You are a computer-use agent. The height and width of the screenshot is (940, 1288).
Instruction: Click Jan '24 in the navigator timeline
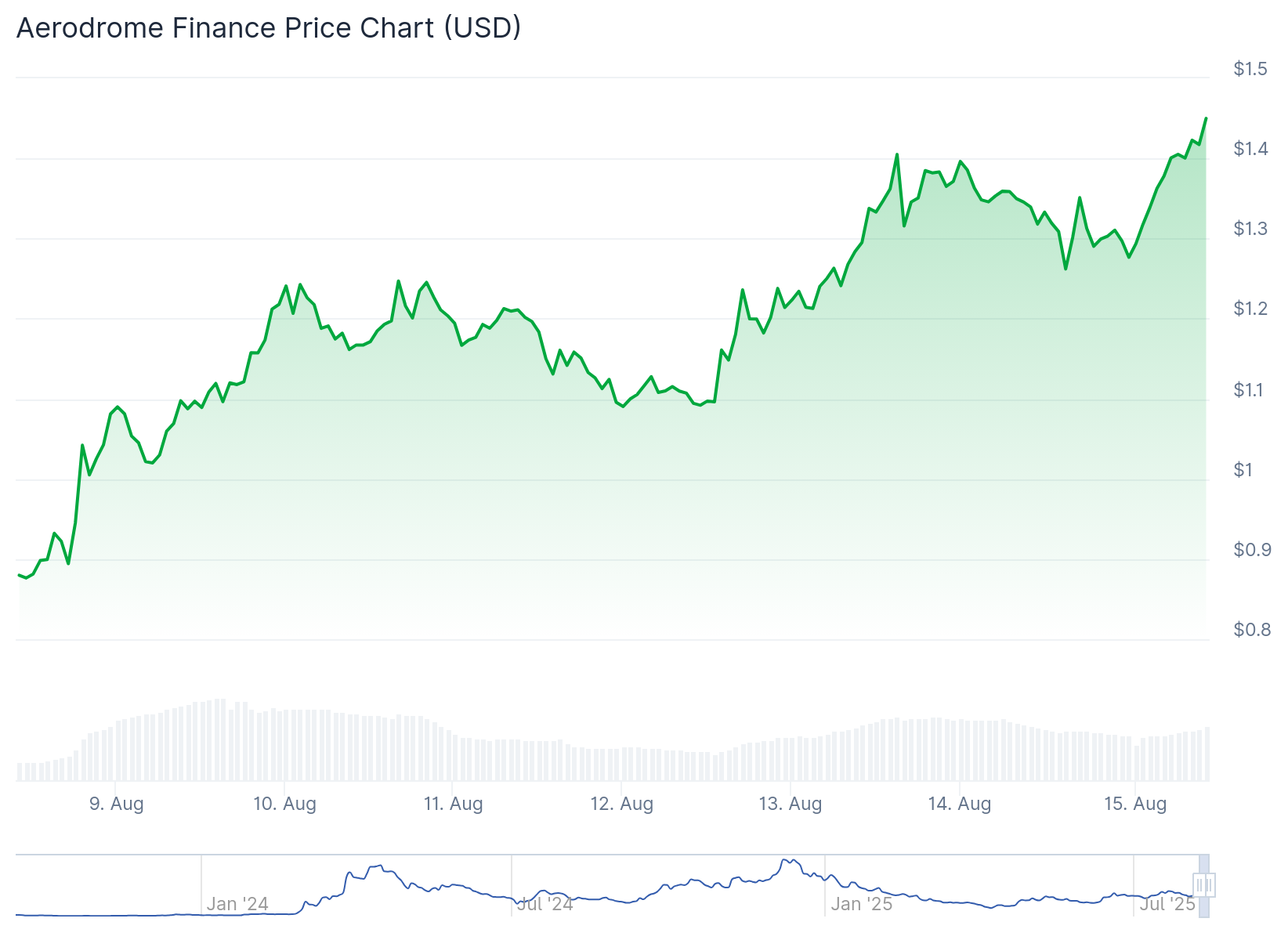click(237, 904)
